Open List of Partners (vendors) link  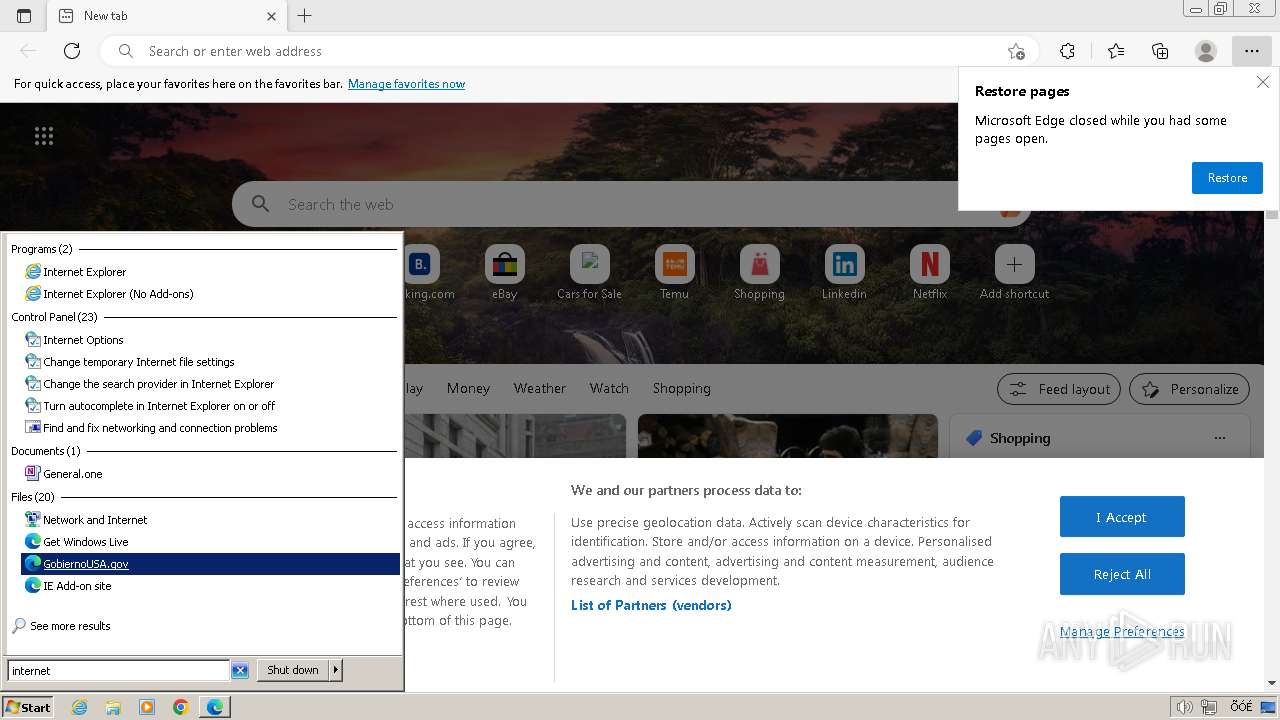point(651,605)
